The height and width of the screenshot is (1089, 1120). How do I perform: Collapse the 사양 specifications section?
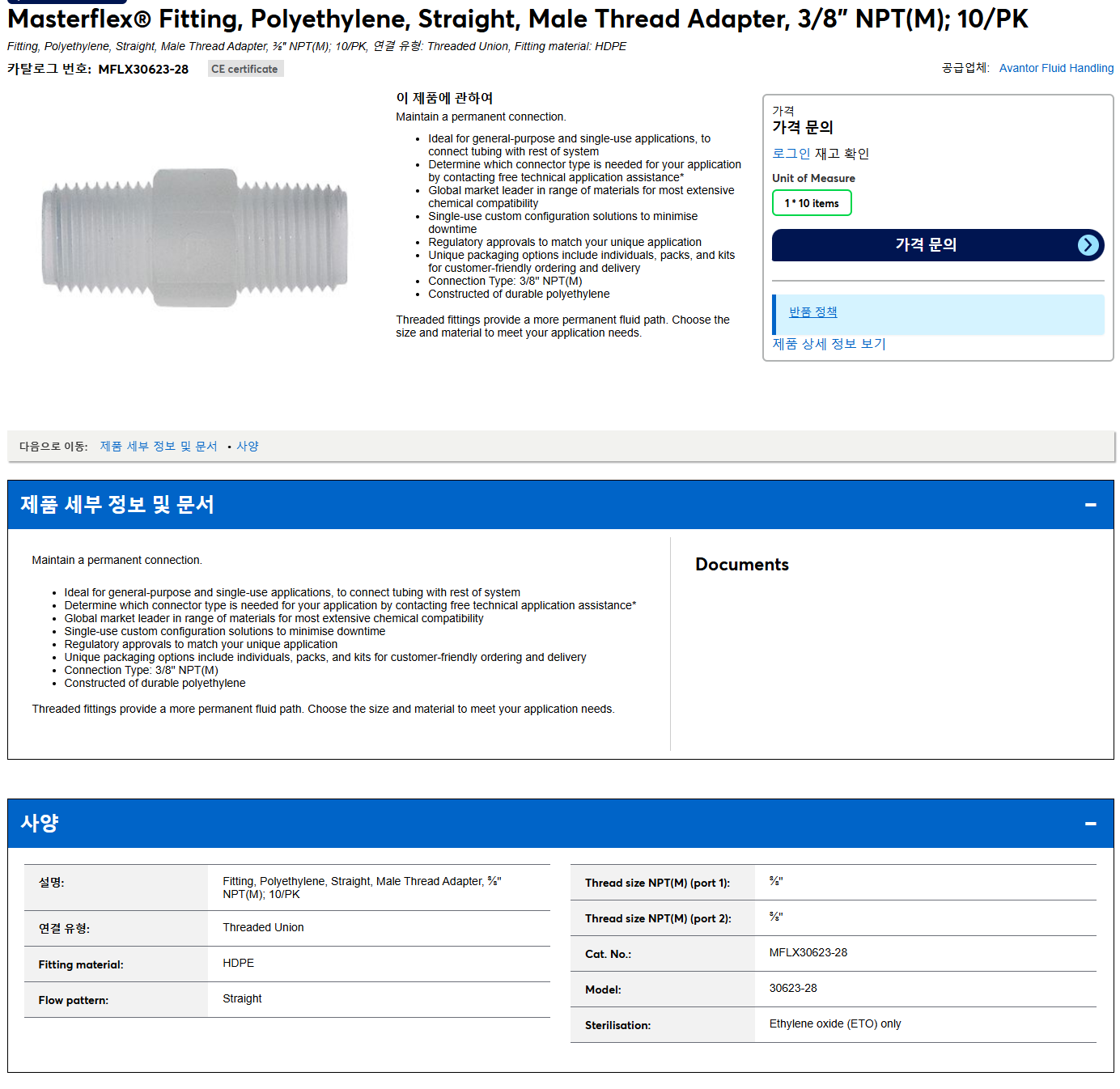click(1090, 824)
